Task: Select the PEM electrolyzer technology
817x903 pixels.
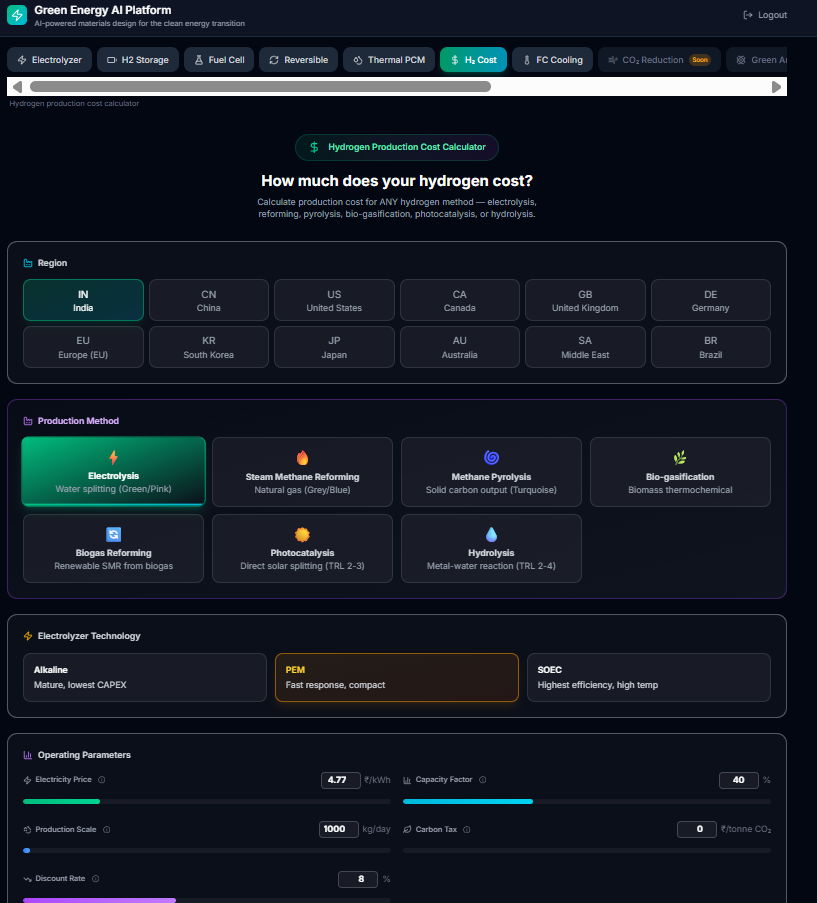Action: coord(397,677)
